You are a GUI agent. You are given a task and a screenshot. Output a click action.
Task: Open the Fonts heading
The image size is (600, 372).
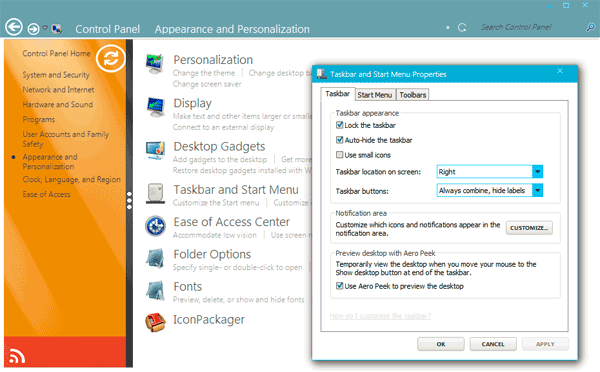pos(188,287)
